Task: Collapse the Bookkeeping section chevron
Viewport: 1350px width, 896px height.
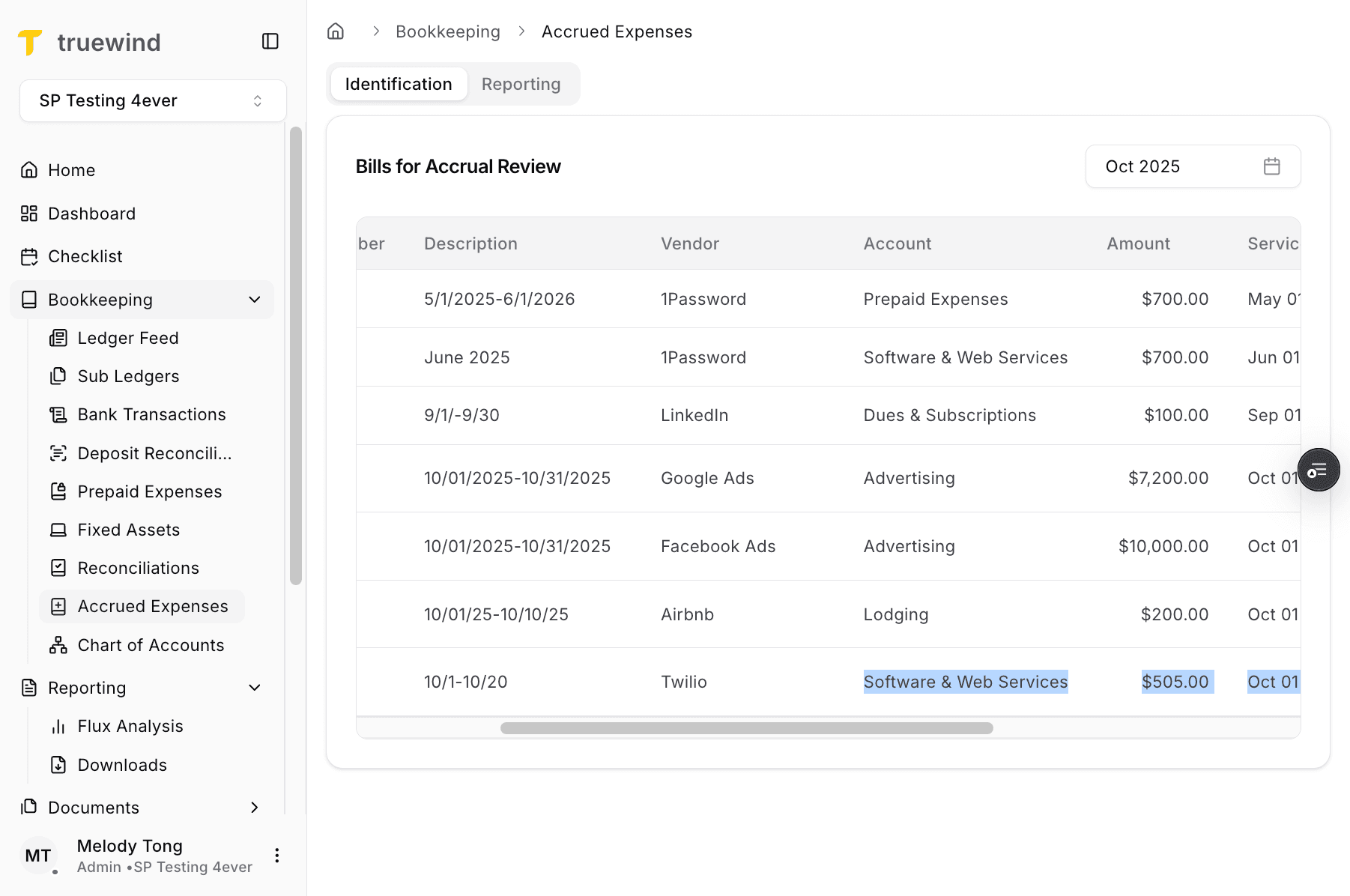Action: tap(255, 300)
